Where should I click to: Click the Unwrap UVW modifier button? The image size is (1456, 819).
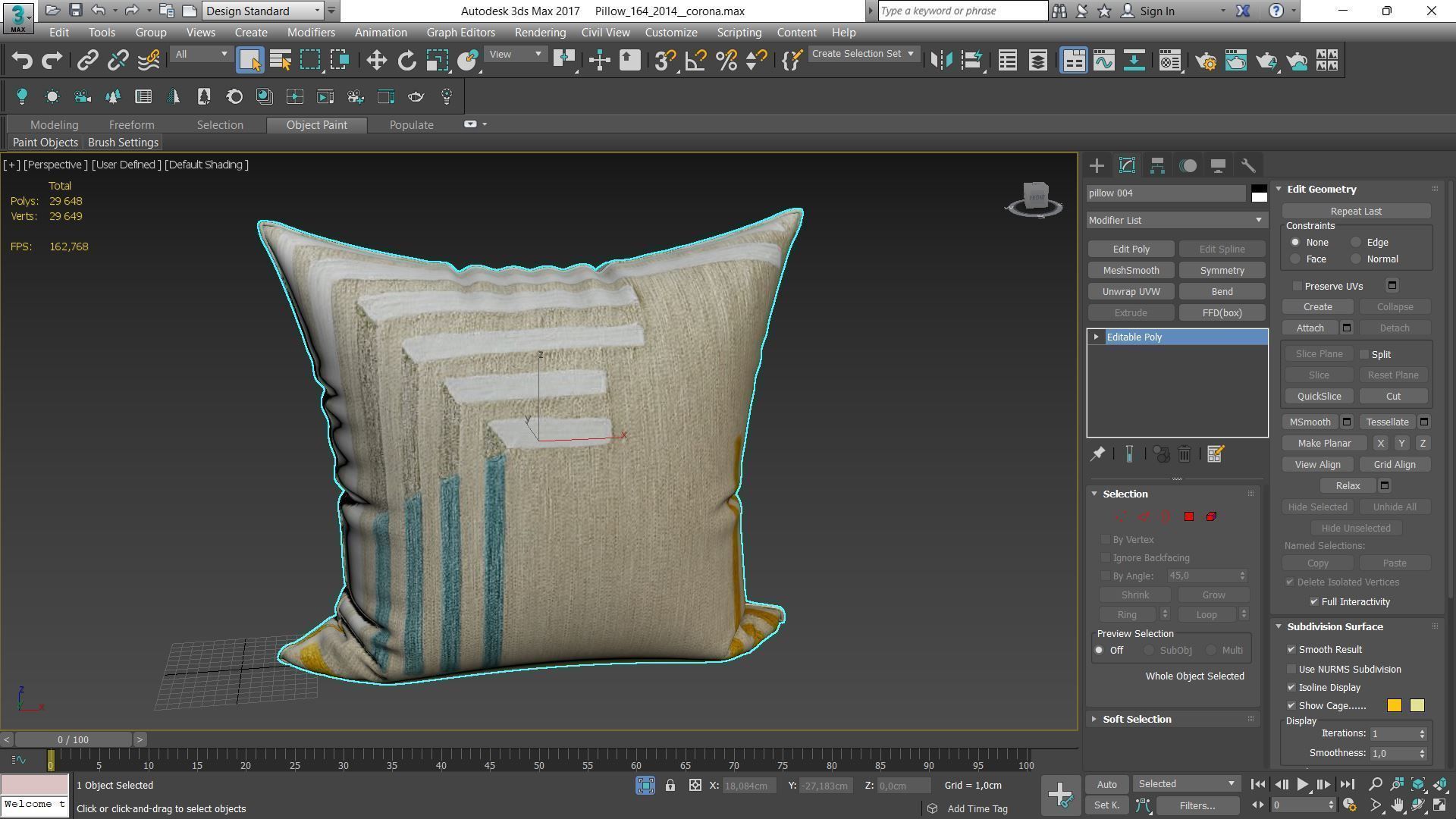click(x=1131, y=292)
